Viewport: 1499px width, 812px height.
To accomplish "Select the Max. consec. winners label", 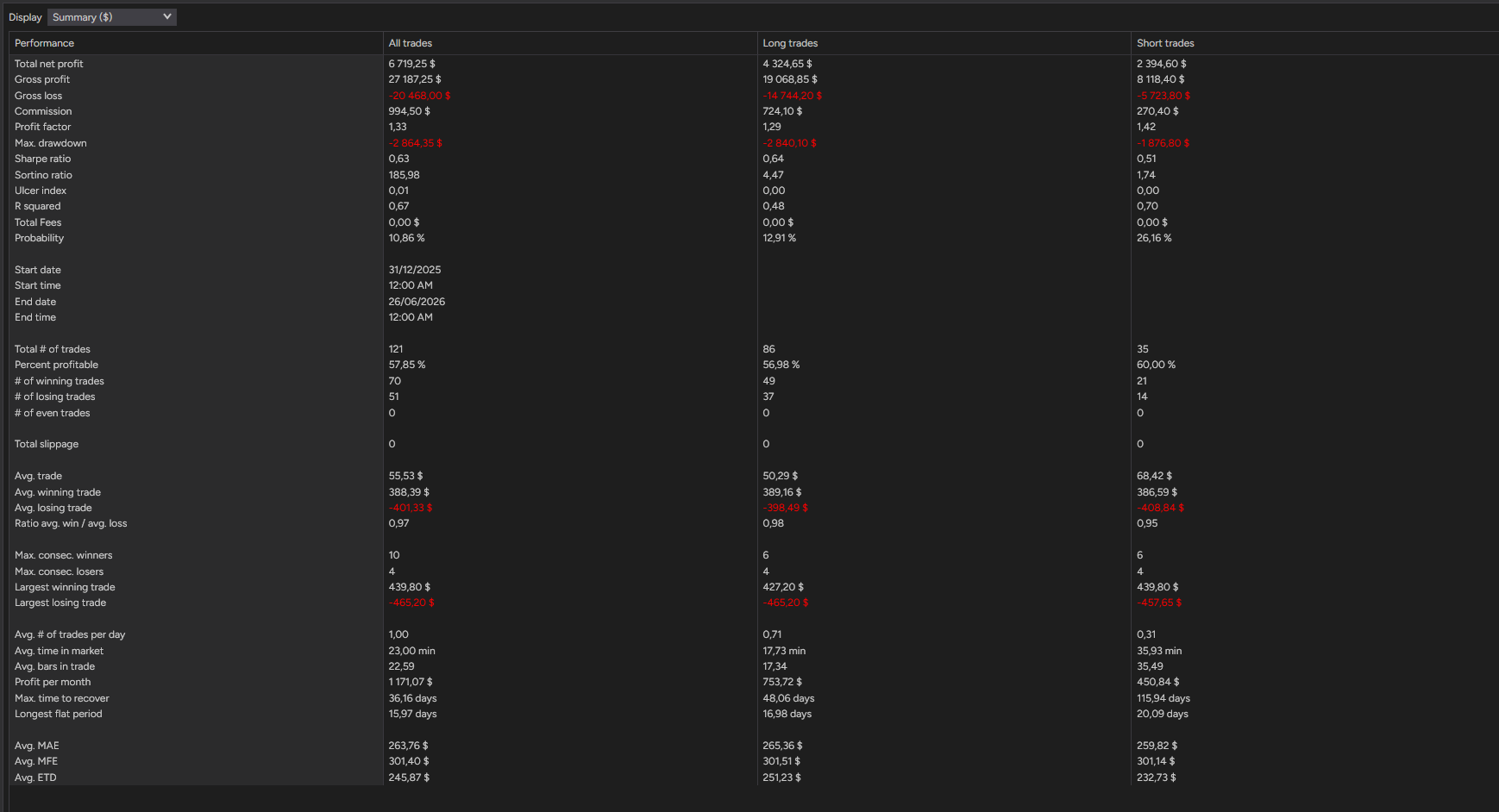I will (64, 555).
